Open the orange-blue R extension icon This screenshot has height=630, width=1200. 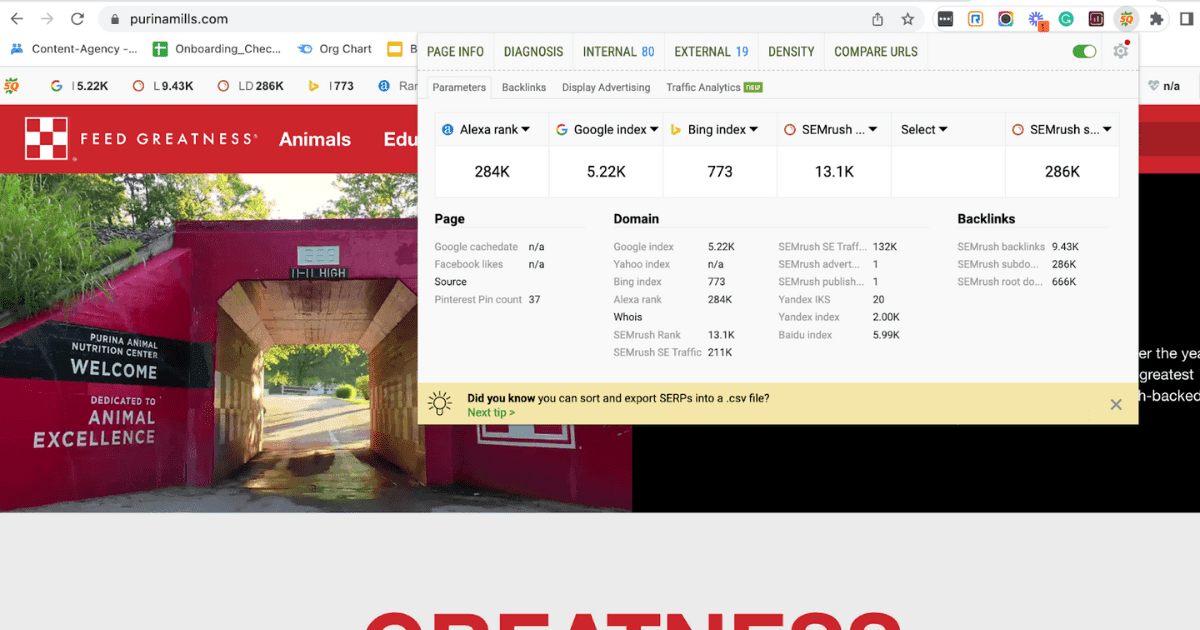(975, 19)
